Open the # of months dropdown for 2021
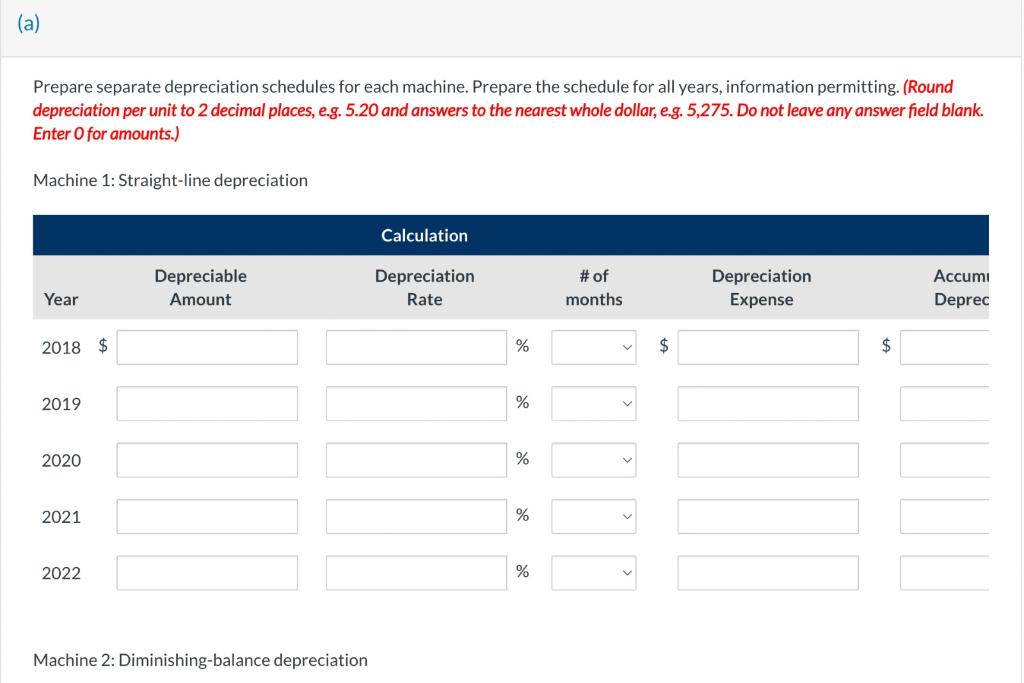 593,516
